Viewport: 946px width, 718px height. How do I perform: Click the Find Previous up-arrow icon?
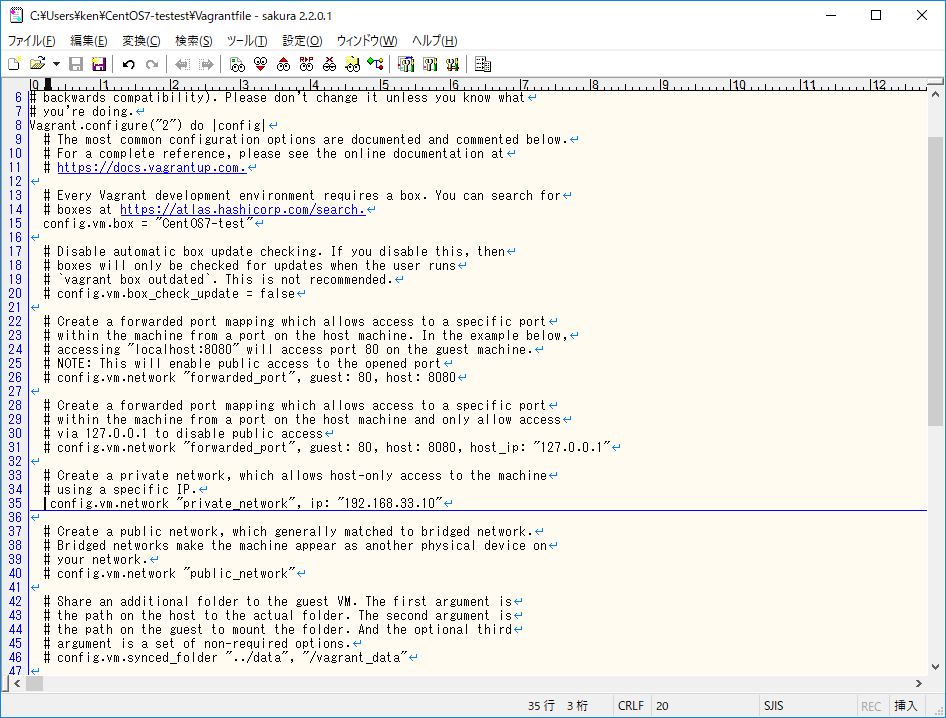pos(283,64)
